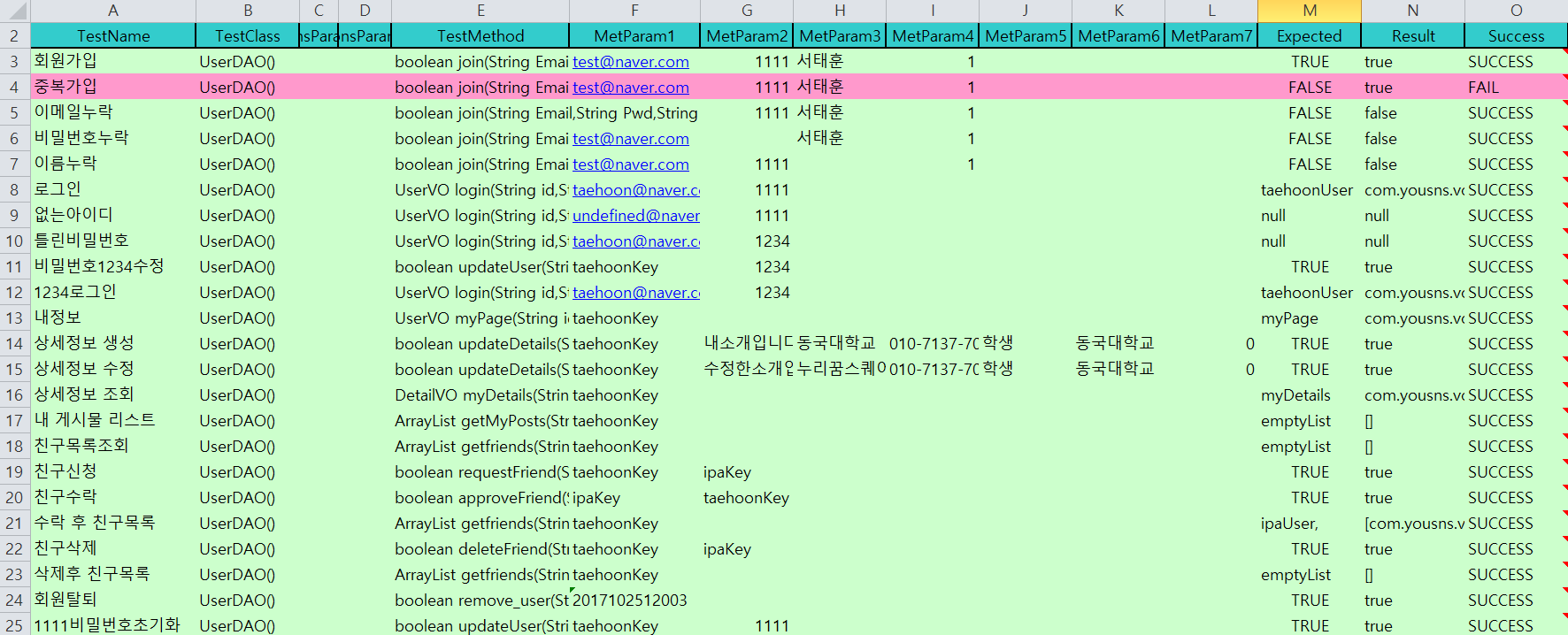Select the 친구수락 cell
The width and height of the screenshot is (1568, 635).
click(113, 498)
